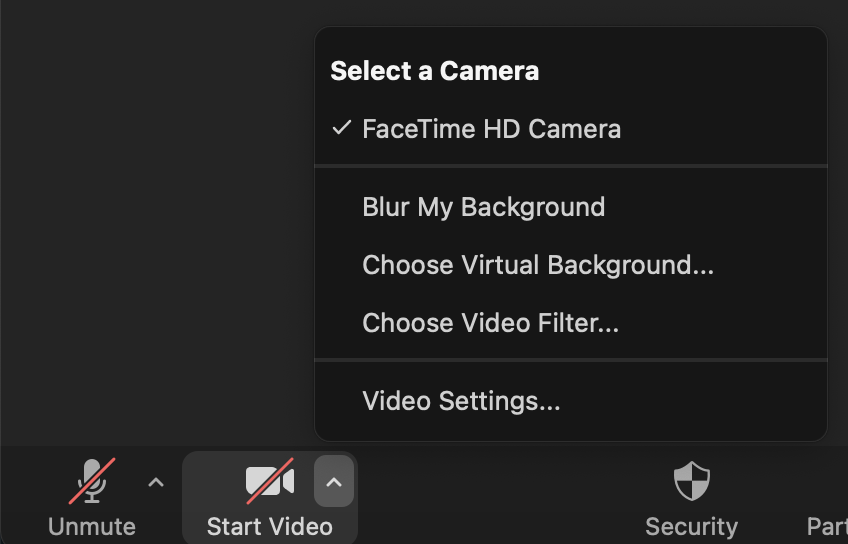
Task: Click the Select a Camera heading
Action: pos(434,71)
